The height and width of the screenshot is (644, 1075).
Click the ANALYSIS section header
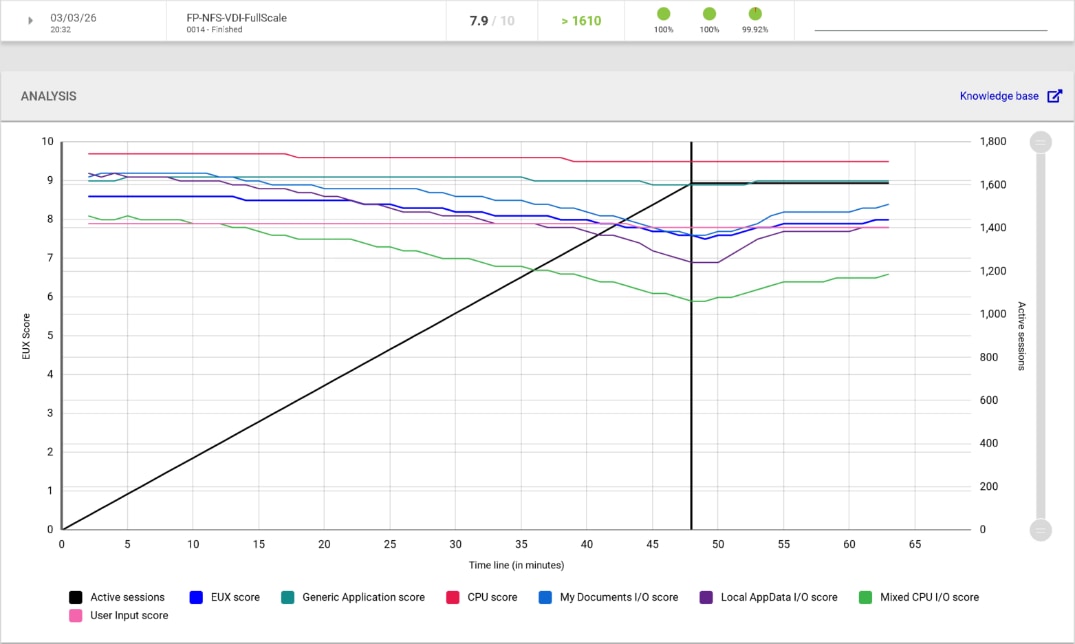coord(49,96)
